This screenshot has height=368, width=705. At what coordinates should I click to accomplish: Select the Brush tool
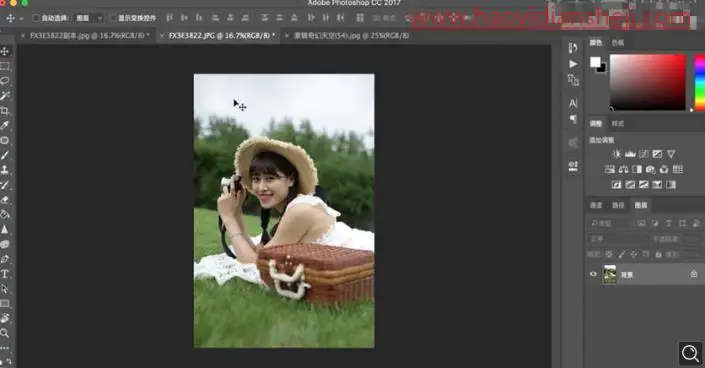tap(5, 155)
